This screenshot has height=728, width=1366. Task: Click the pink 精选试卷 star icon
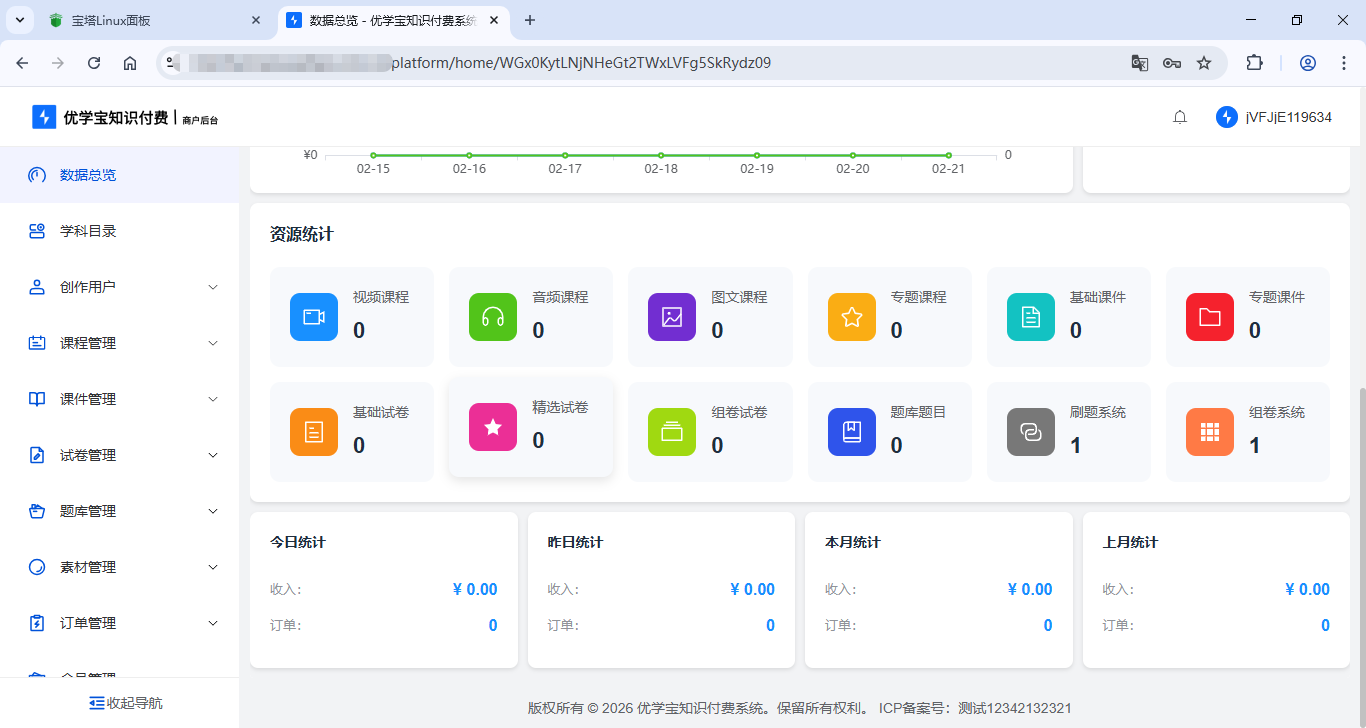coord(493,427)
